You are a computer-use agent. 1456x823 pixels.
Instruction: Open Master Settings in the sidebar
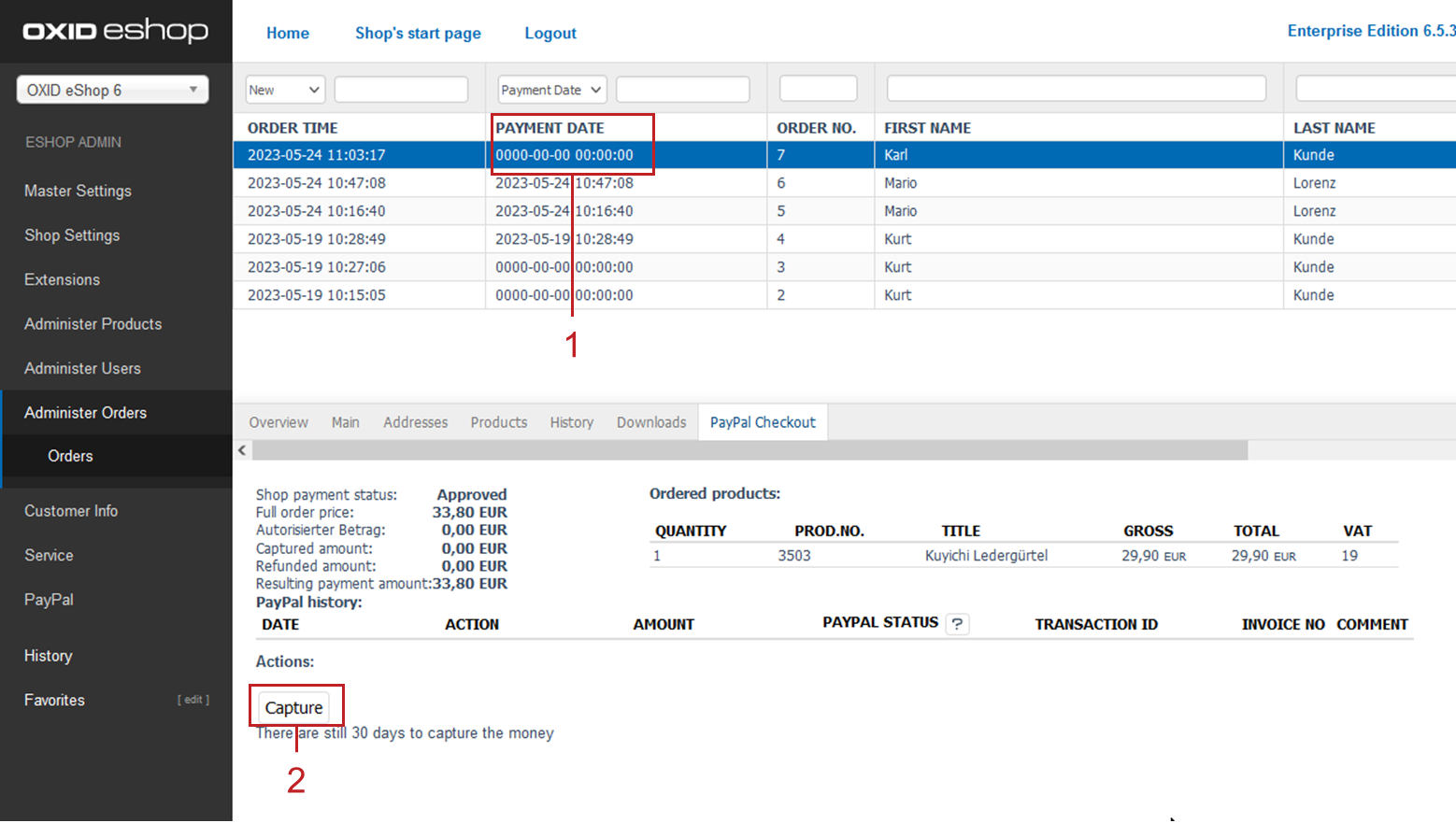pyautogui.click(x=78, y=191)
